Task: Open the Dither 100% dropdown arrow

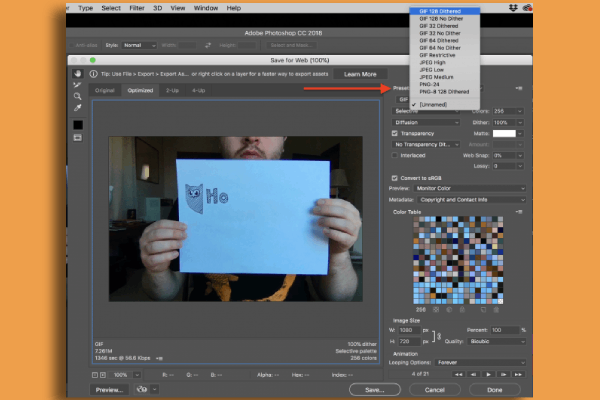Action: point(520,122)
